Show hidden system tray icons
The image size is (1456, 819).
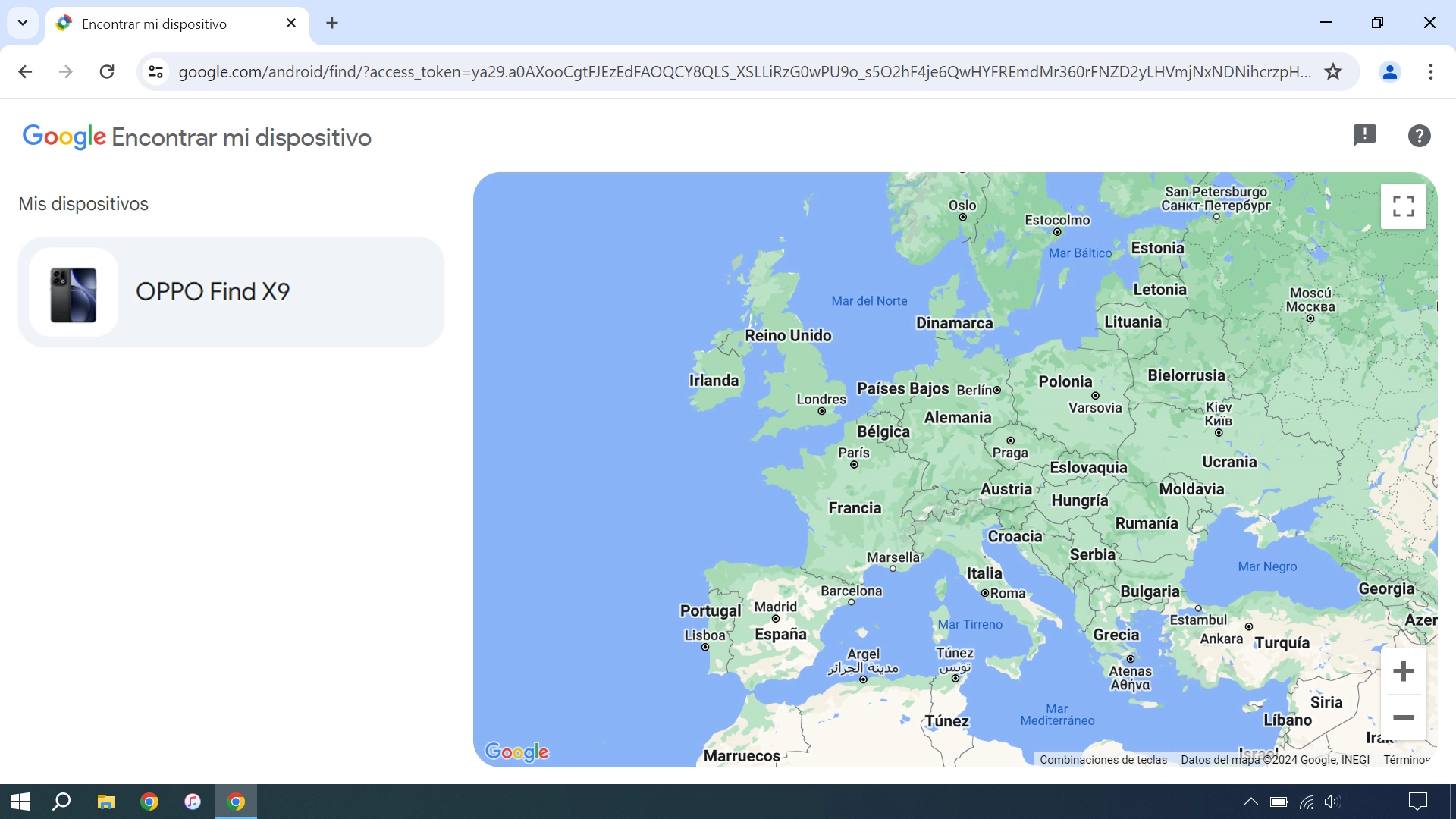[x=1250, y=802]
